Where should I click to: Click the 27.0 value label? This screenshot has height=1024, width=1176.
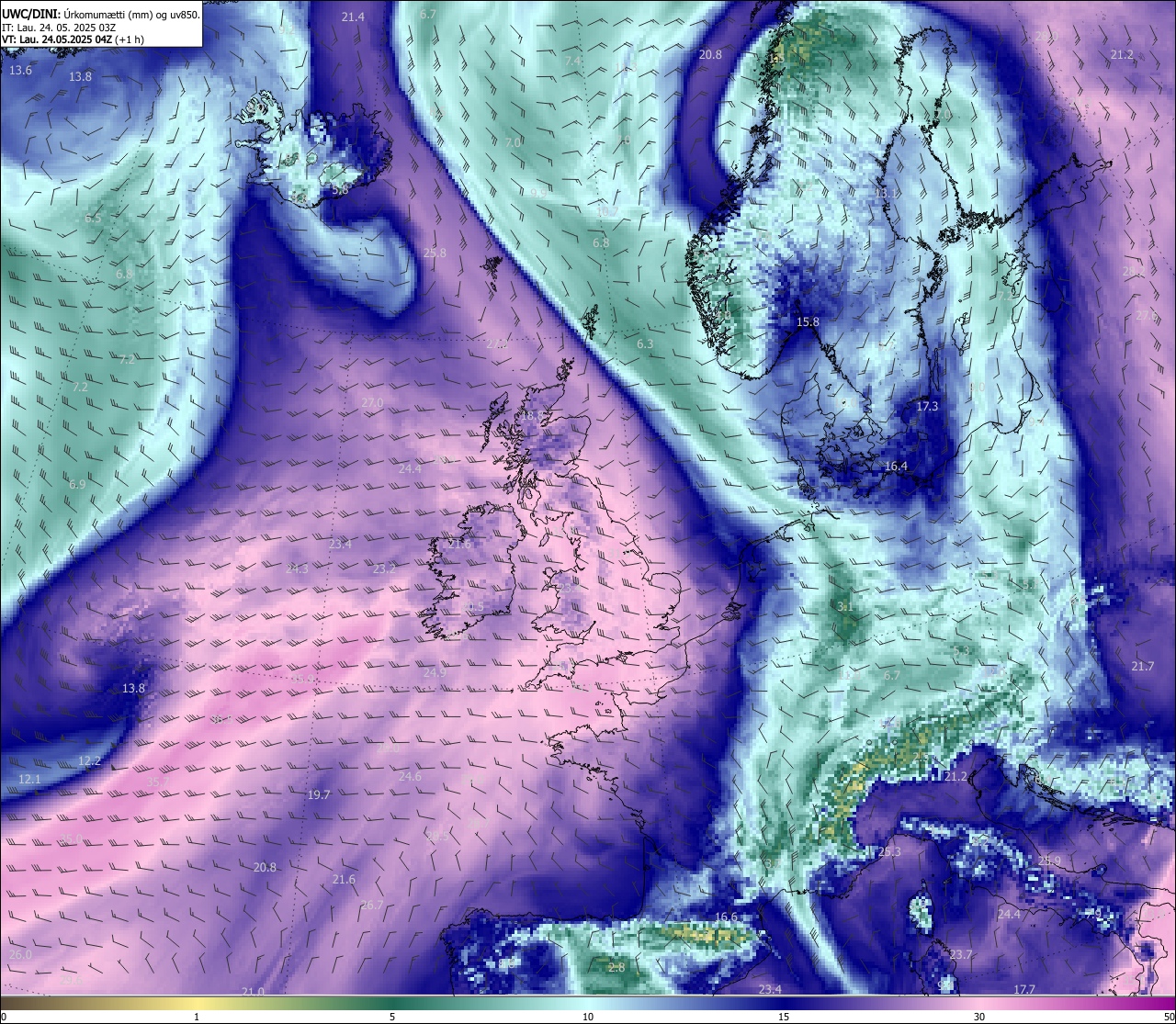372,403
